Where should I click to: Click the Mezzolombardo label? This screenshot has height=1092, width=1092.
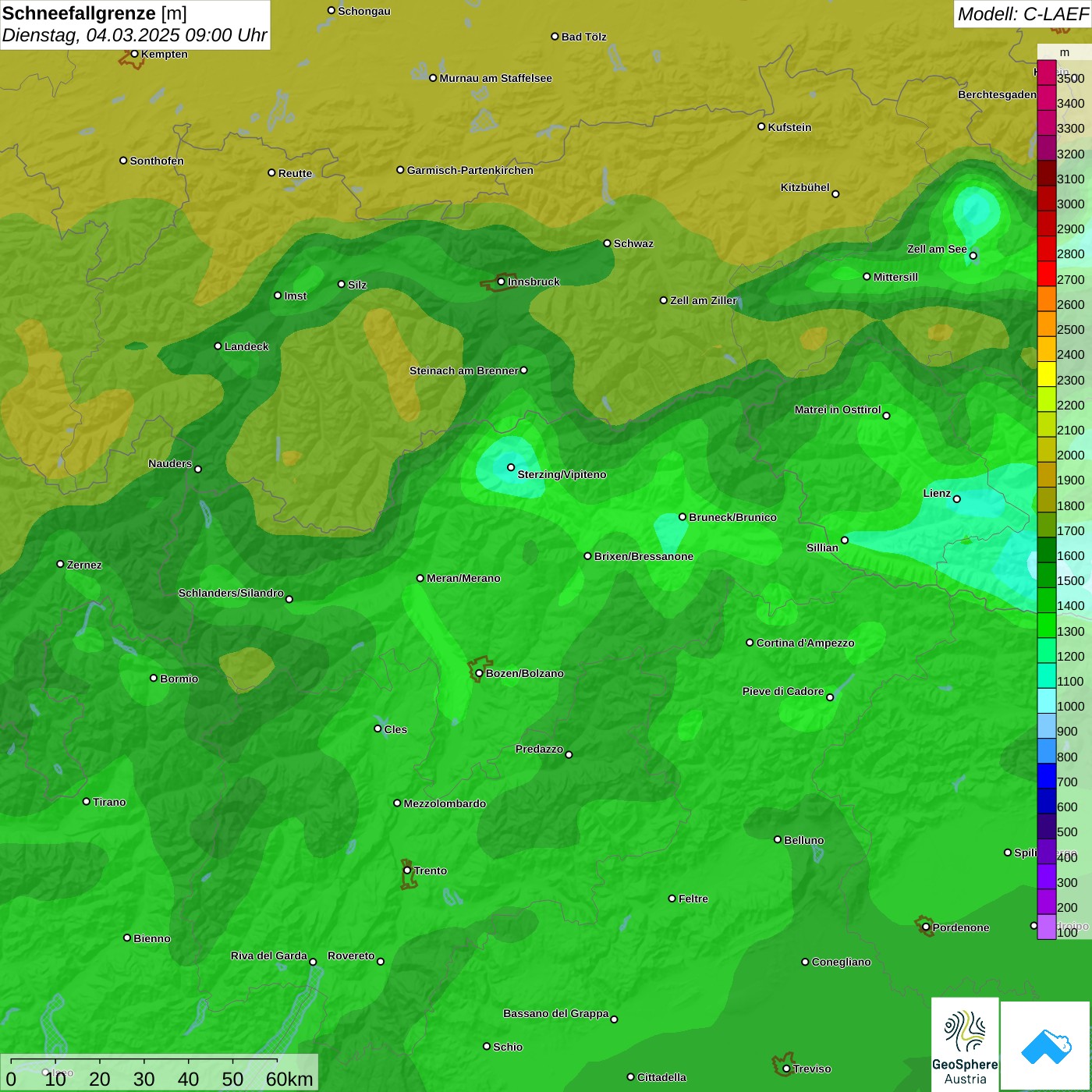pos(445,803)
